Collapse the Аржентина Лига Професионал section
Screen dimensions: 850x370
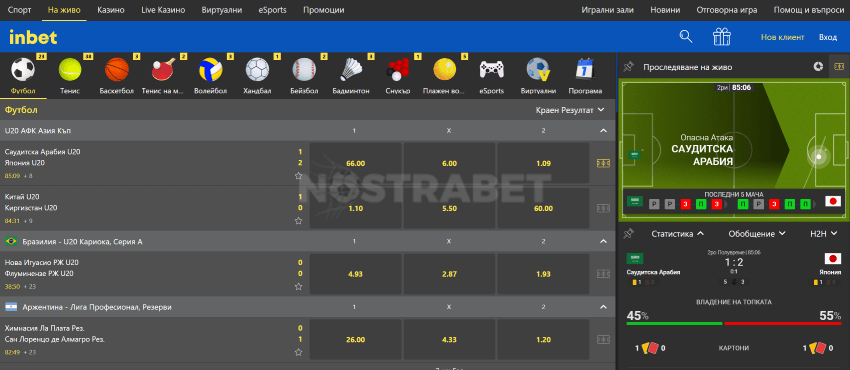[x=603, y=307]
